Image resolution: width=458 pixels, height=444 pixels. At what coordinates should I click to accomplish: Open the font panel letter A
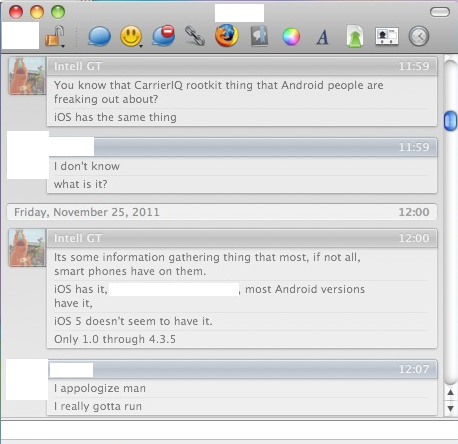[322, 37]
